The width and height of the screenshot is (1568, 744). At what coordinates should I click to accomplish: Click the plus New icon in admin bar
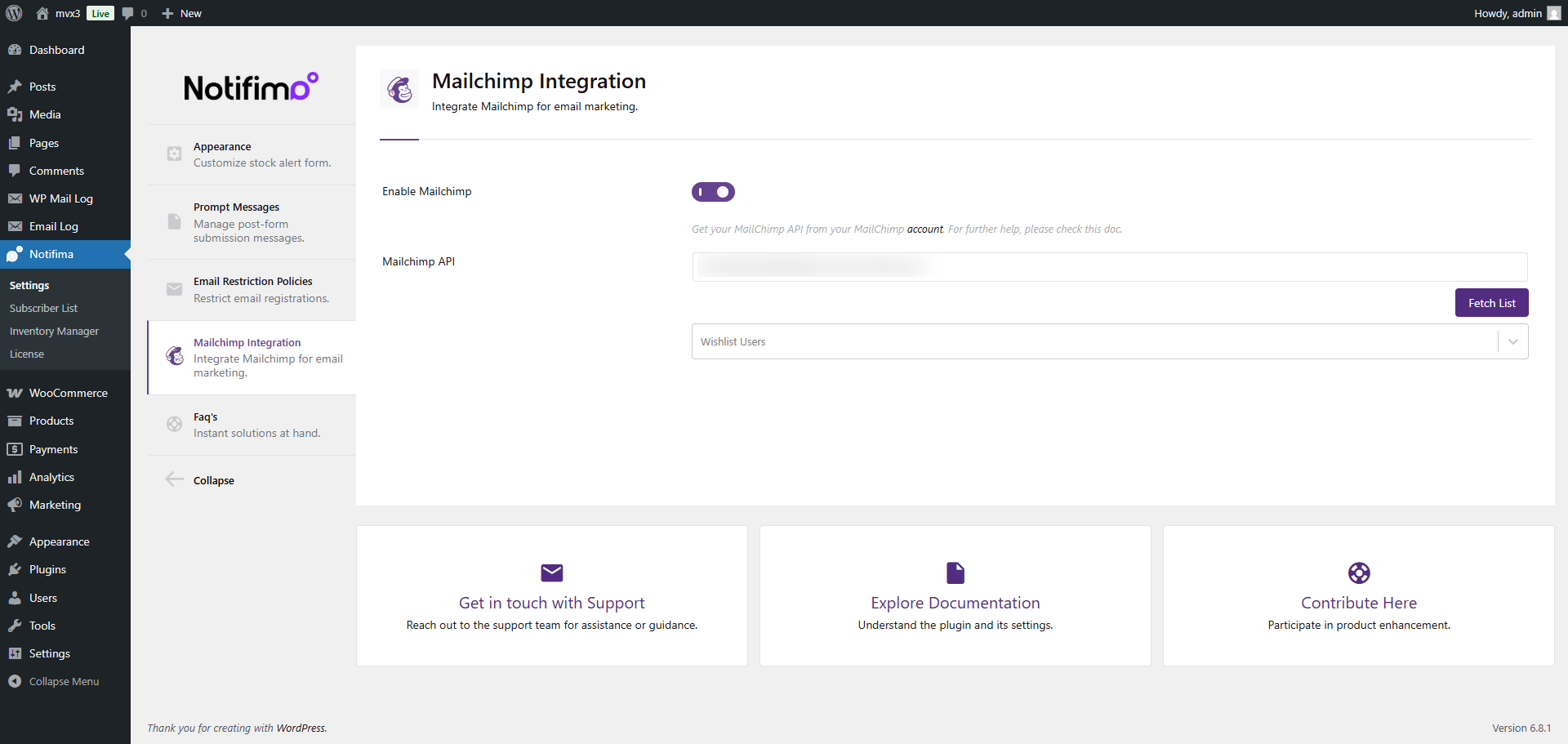click(167, 13)
